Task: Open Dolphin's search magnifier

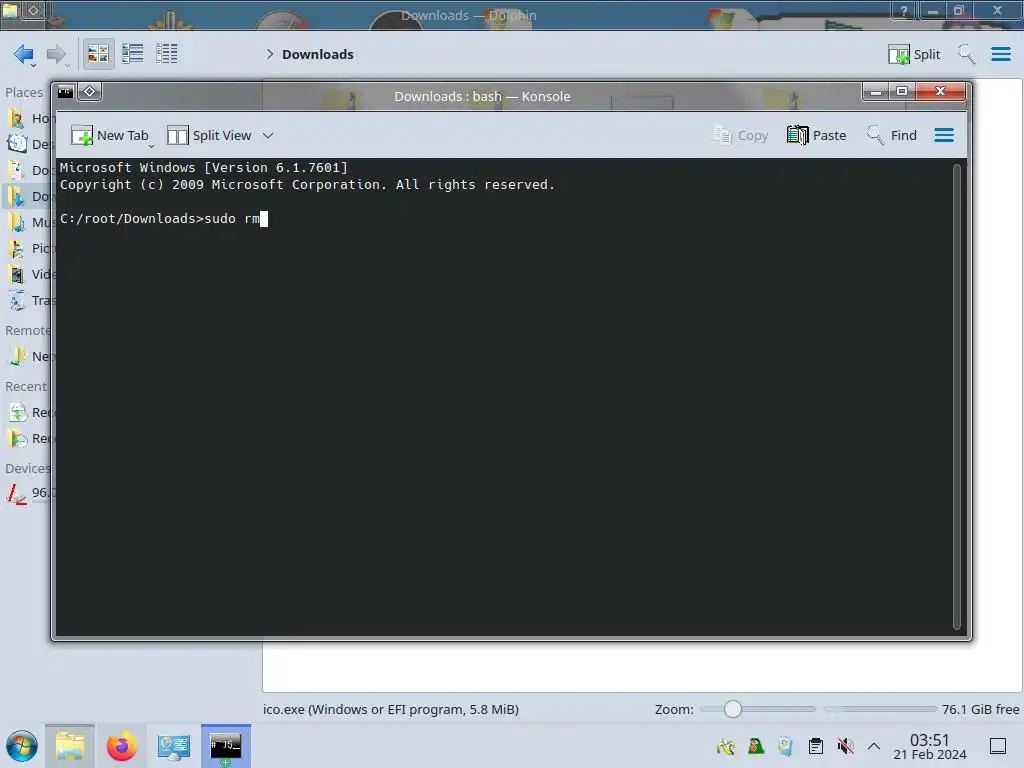Action: pos(966,54)
